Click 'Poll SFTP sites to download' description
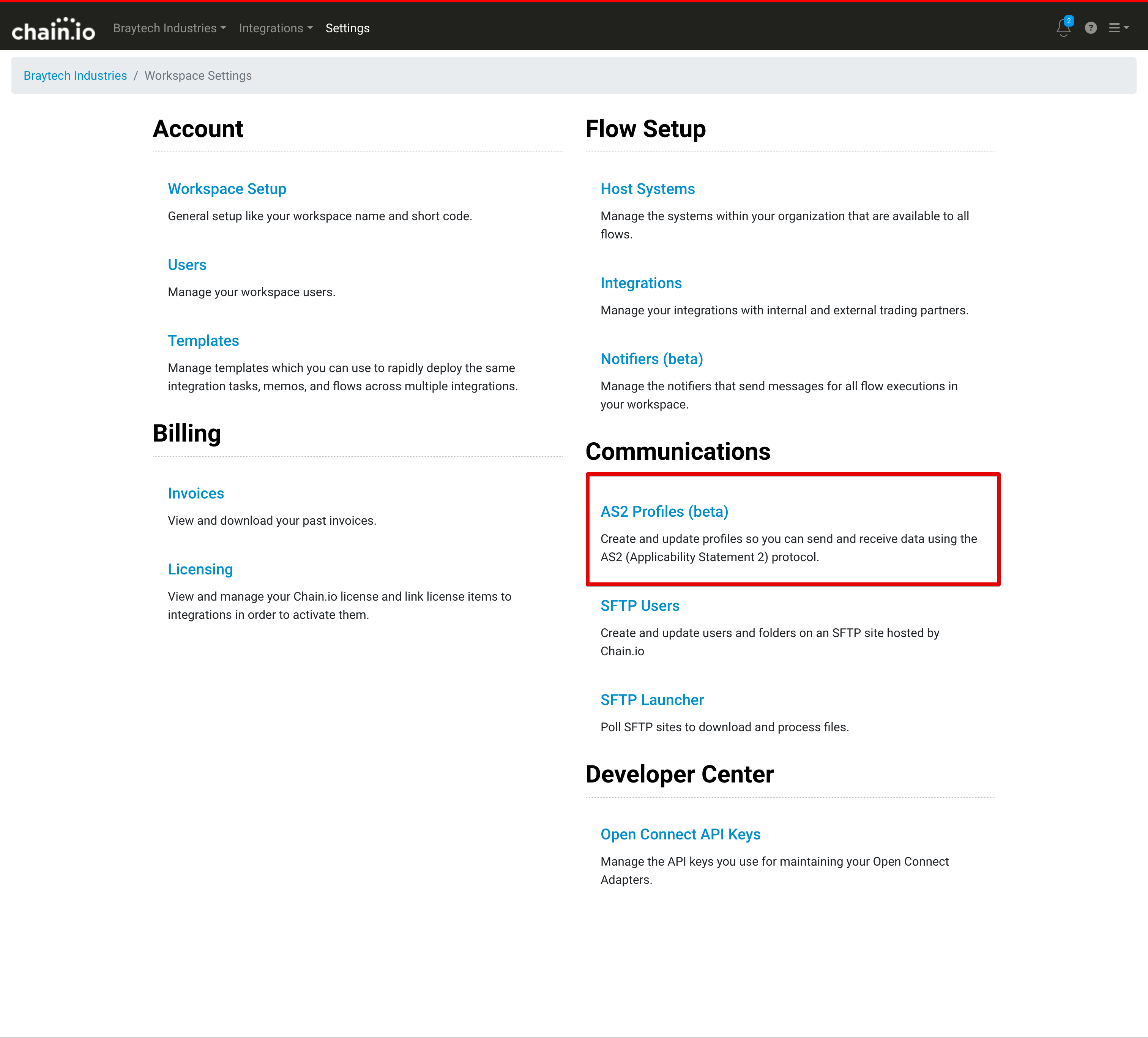 724,727
